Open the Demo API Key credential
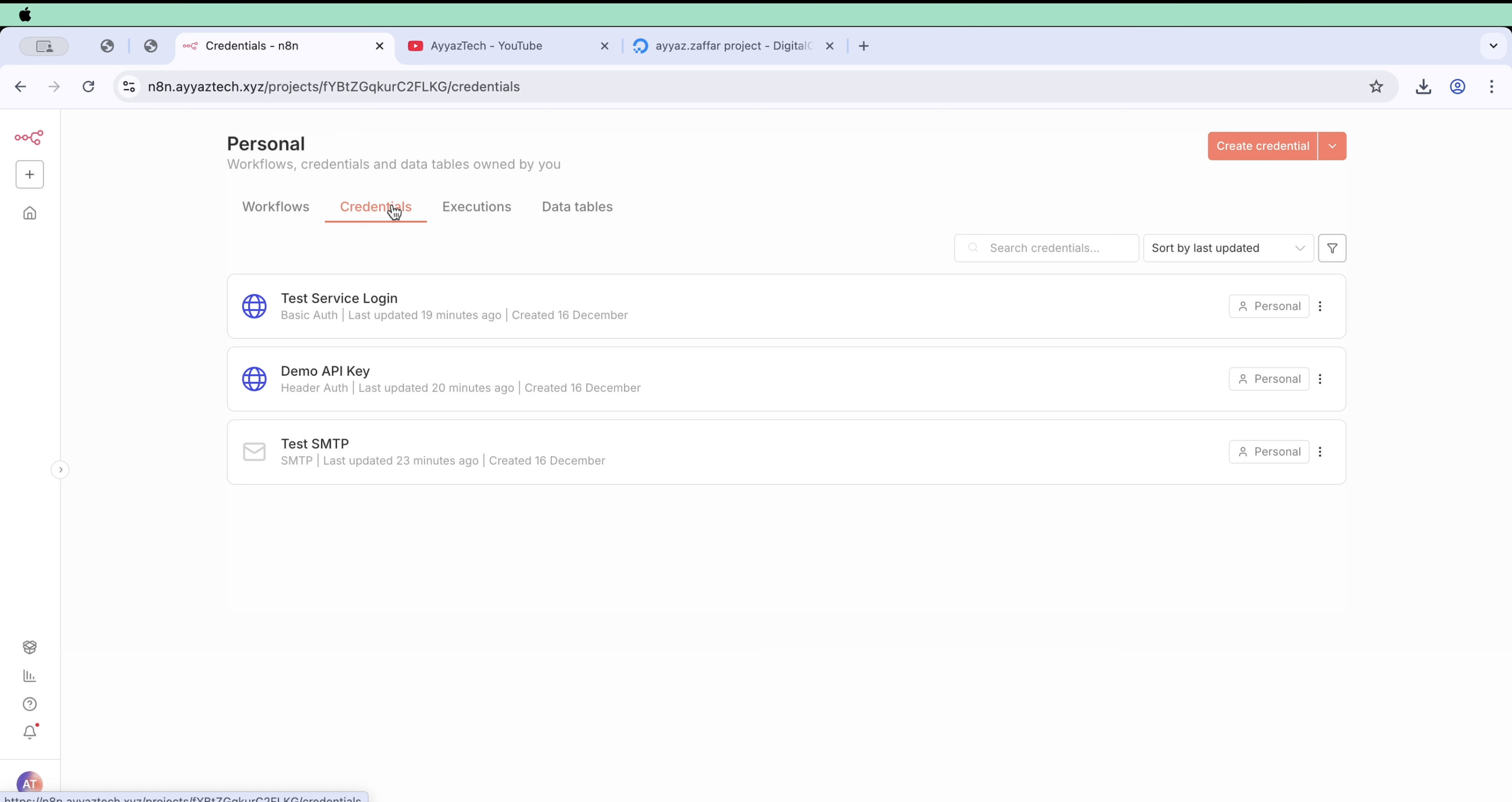The height and width of the screenshot is (802, 1512). pyautogui.click(x=325, y=371)
